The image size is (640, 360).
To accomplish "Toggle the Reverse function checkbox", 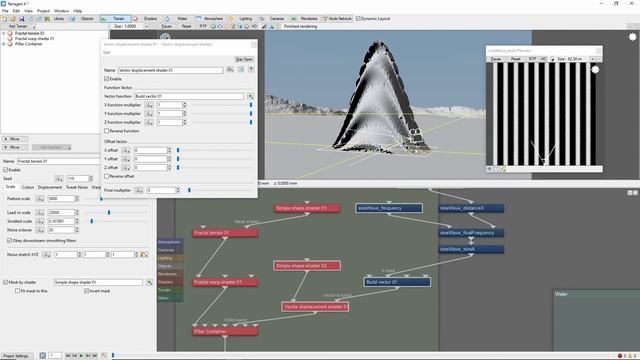I will (107, 131).
